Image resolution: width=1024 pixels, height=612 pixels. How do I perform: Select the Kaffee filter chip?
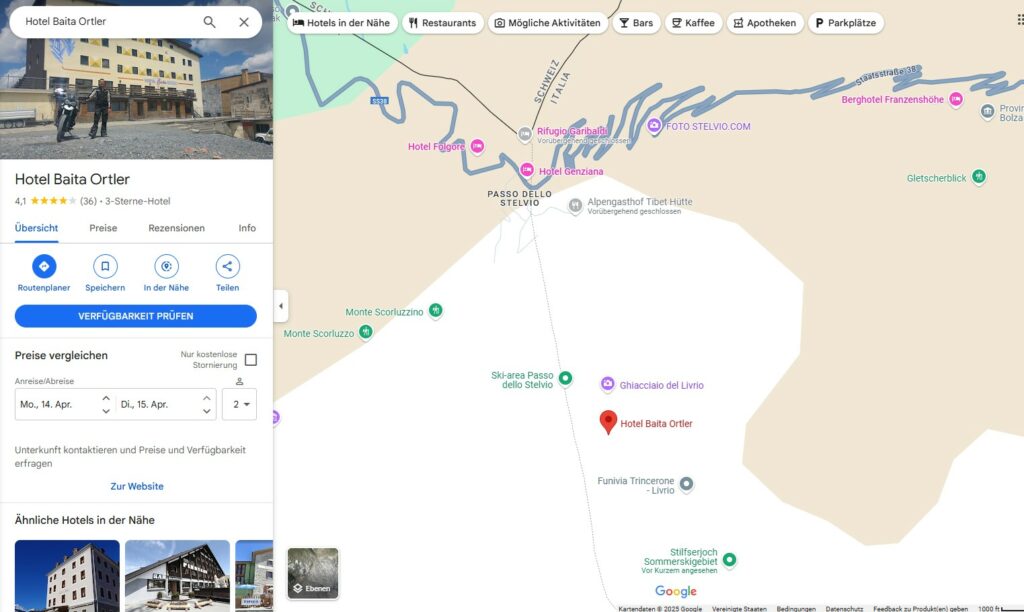[694, 23]
